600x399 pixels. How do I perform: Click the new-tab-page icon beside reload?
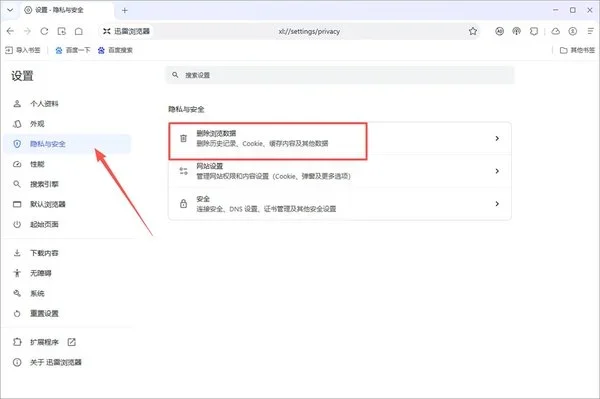[x=62, y=31]
